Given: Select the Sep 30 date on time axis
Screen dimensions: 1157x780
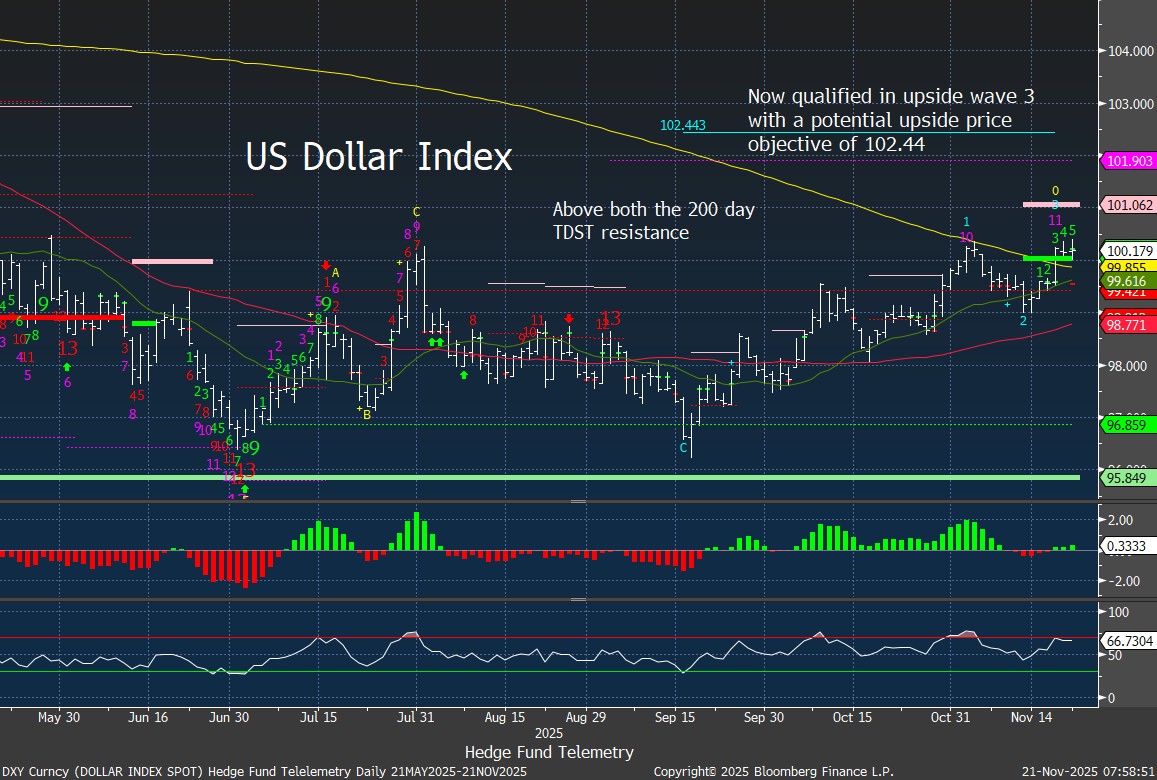Looking at the screenshot, I should 763,717.
